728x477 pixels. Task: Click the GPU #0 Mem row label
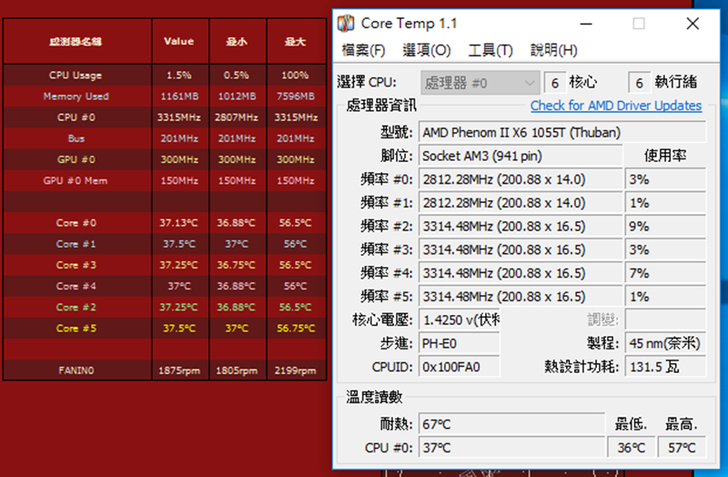click(76, 181)
